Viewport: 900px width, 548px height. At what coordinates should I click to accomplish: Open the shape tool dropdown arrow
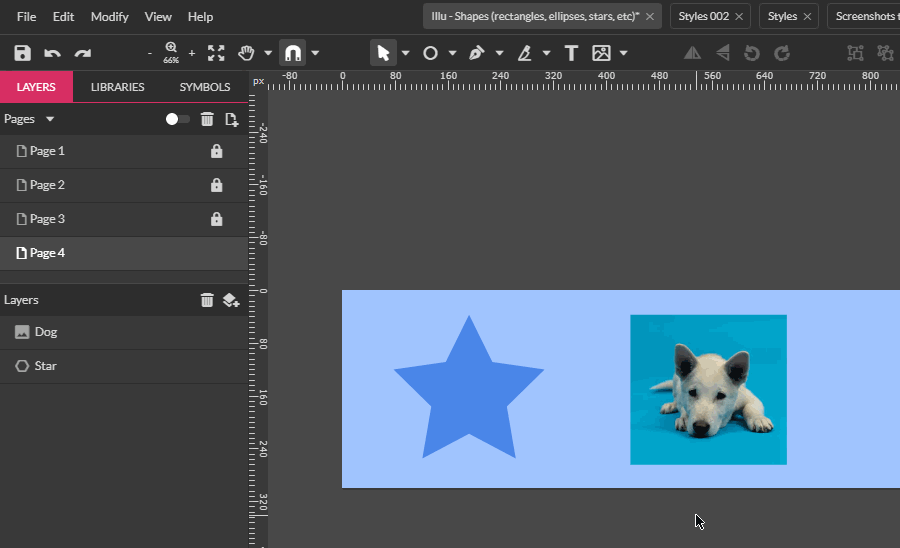pyautogui.click(x=452, y=53)
